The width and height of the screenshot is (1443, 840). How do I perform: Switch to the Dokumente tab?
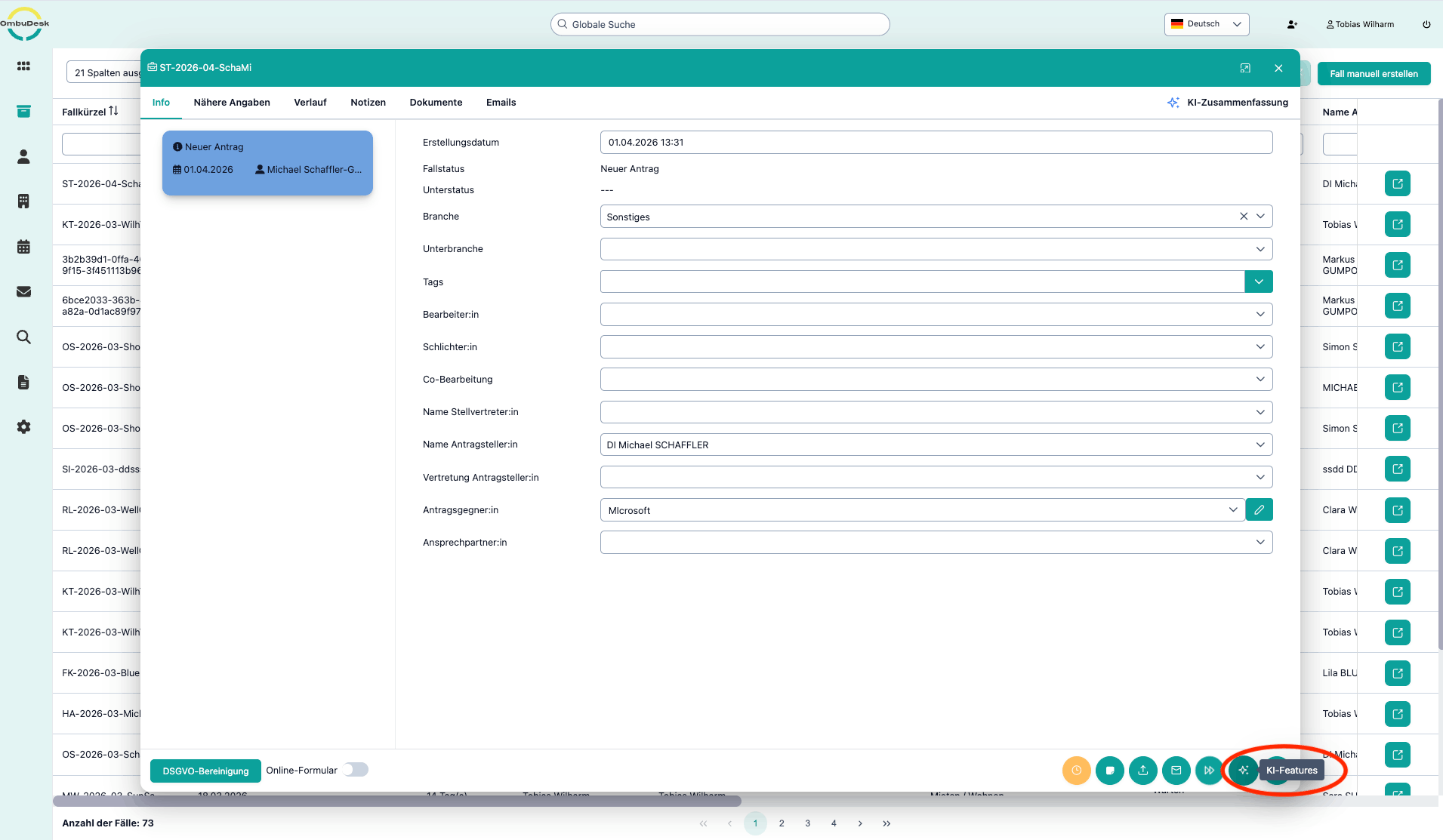436,103
